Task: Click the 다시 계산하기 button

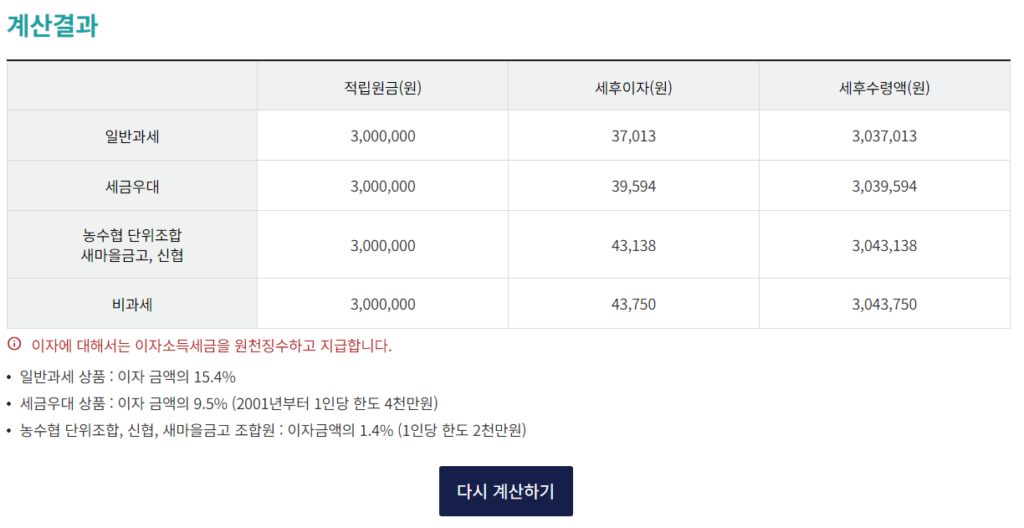Action: pyautogui.click(x=505, y=491)
